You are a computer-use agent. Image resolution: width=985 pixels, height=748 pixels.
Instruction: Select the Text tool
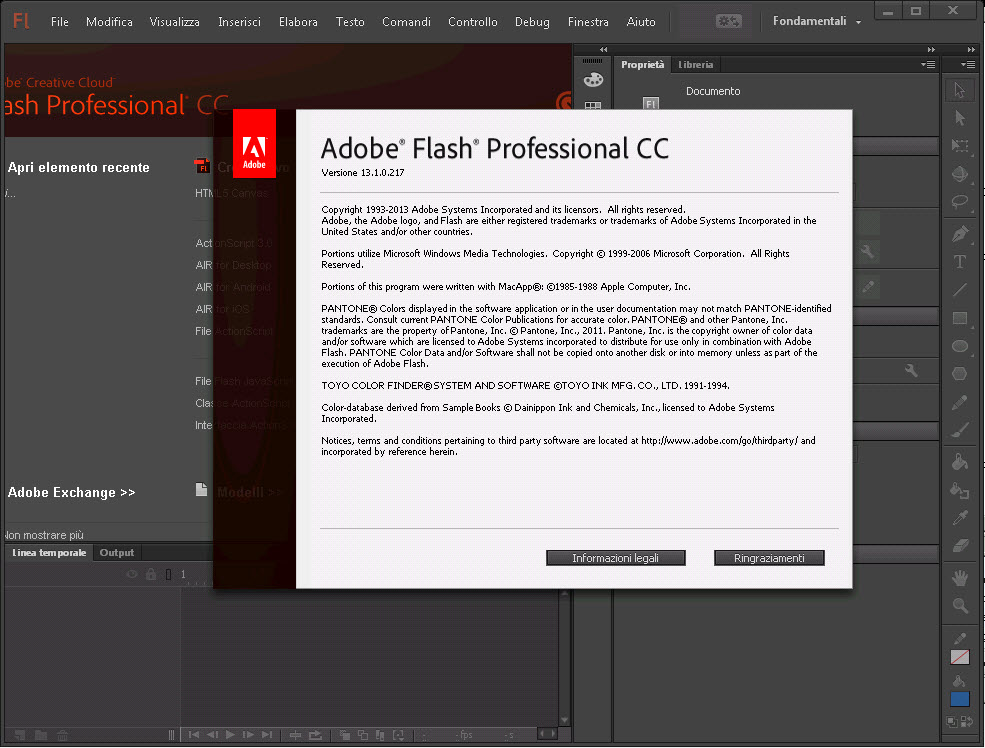pyautogui.click(x=959, y=261)
